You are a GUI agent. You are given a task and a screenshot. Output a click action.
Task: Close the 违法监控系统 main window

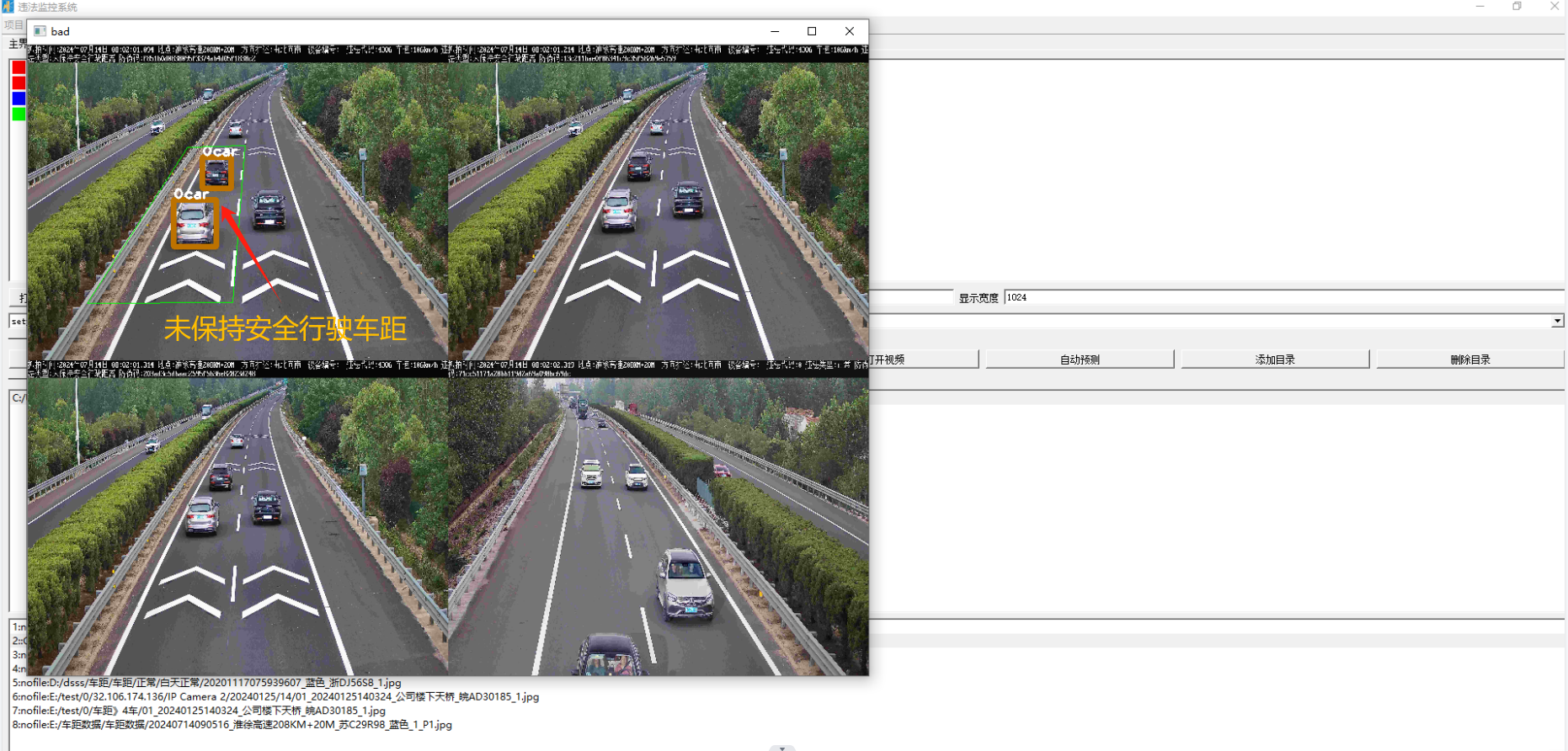click(x=1554, y=7)
